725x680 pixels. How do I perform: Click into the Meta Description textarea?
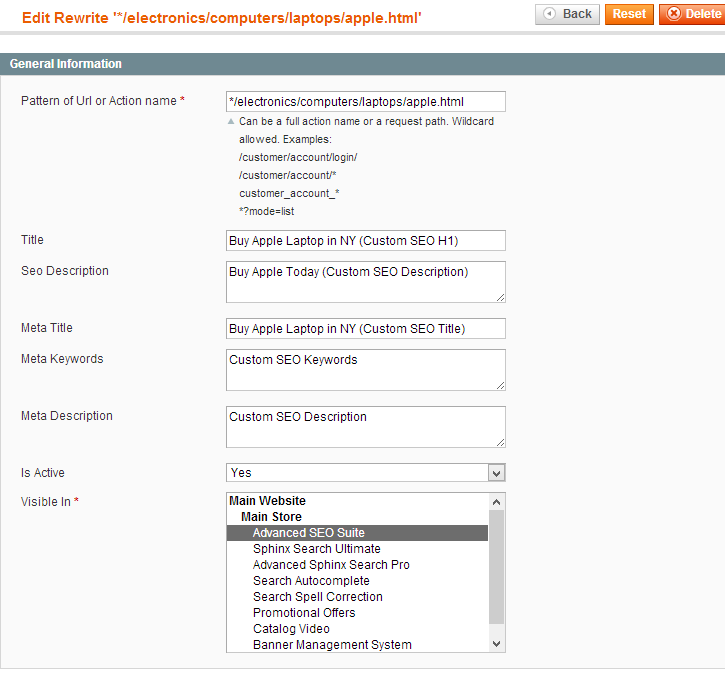366,427
